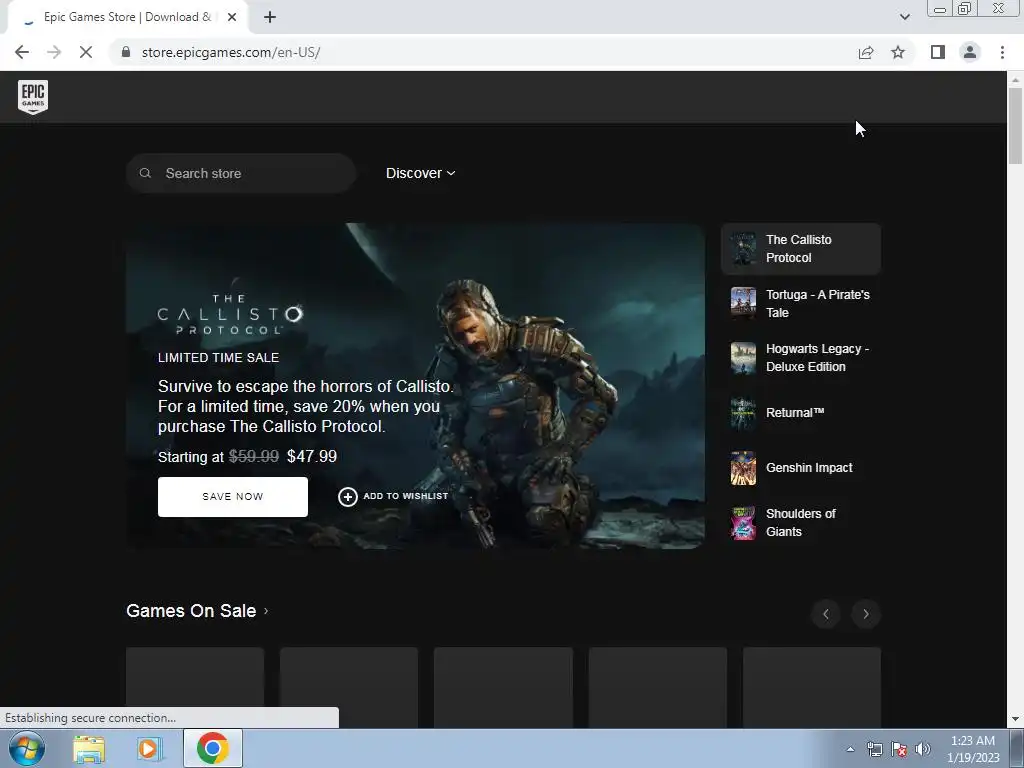Stop page loading with X button
1024x768 pixels.
pyautogui.click(x=86, y=52)
